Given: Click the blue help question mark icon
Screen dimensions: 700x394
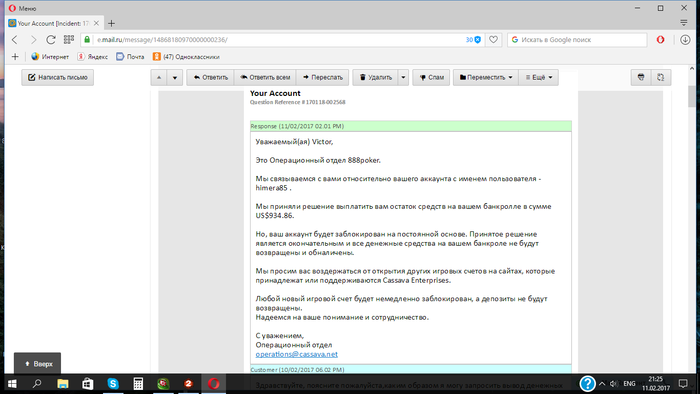Looking at the screenshot, I should (x=588, y=383).
